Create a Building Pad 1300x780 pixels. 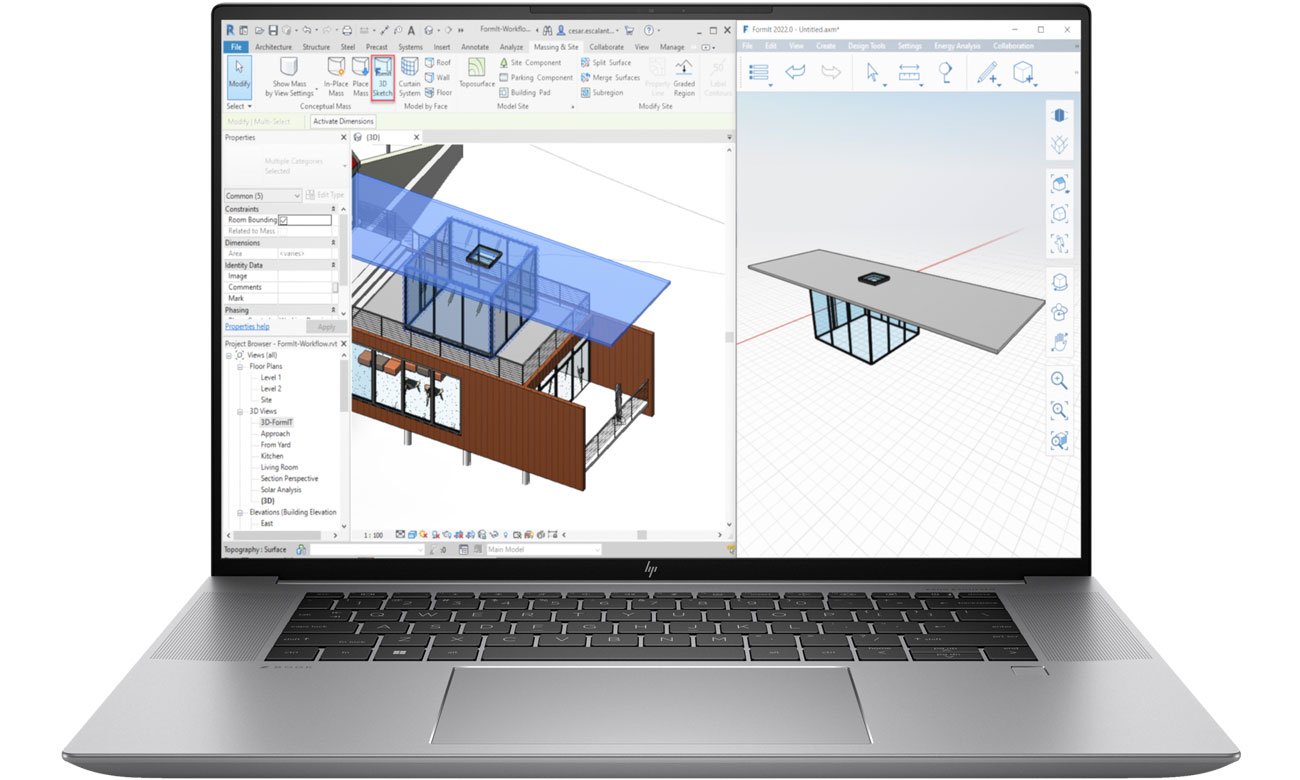tap(524, 92)
